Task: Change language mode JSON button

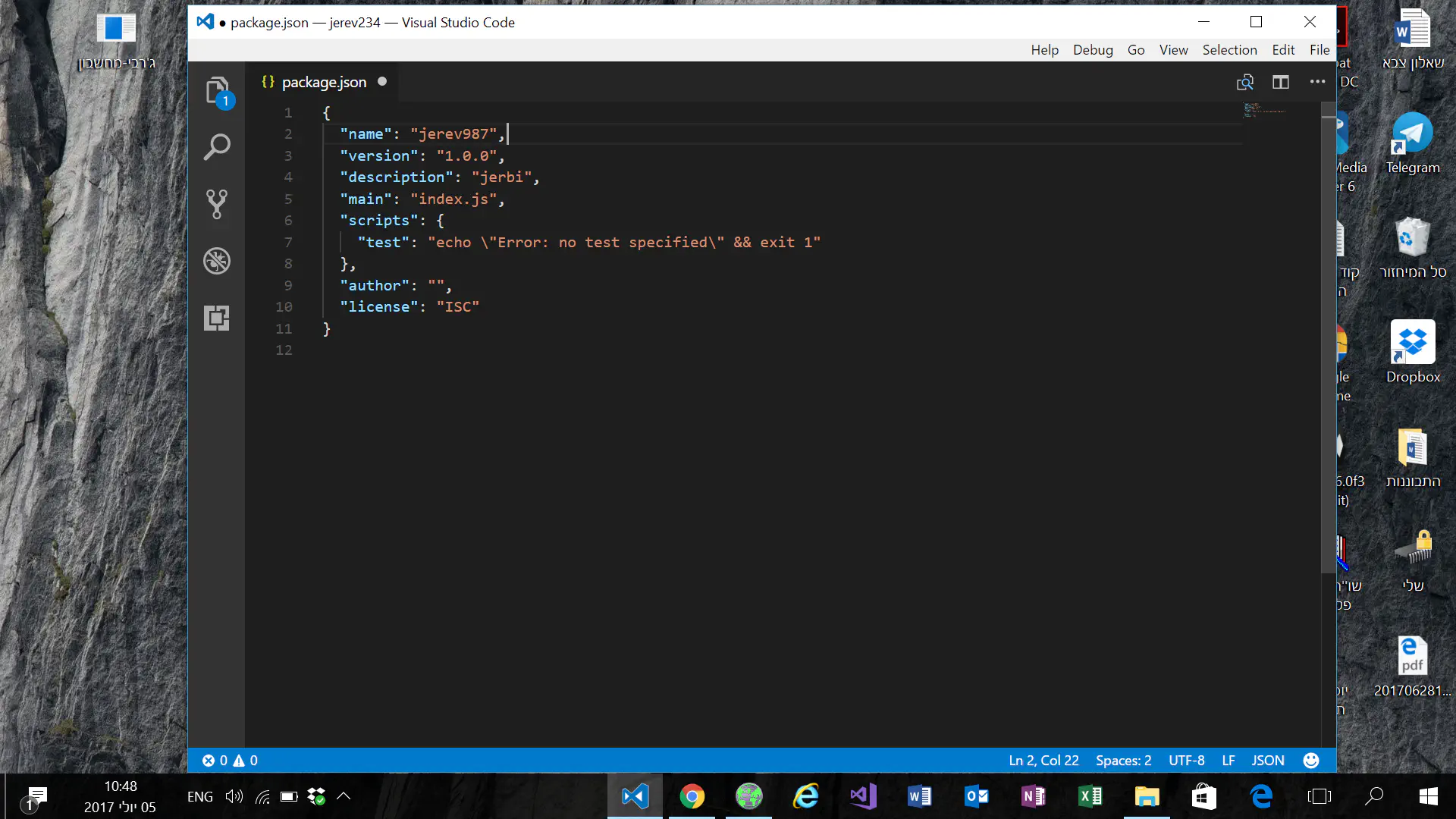Action: [1267, 761]
